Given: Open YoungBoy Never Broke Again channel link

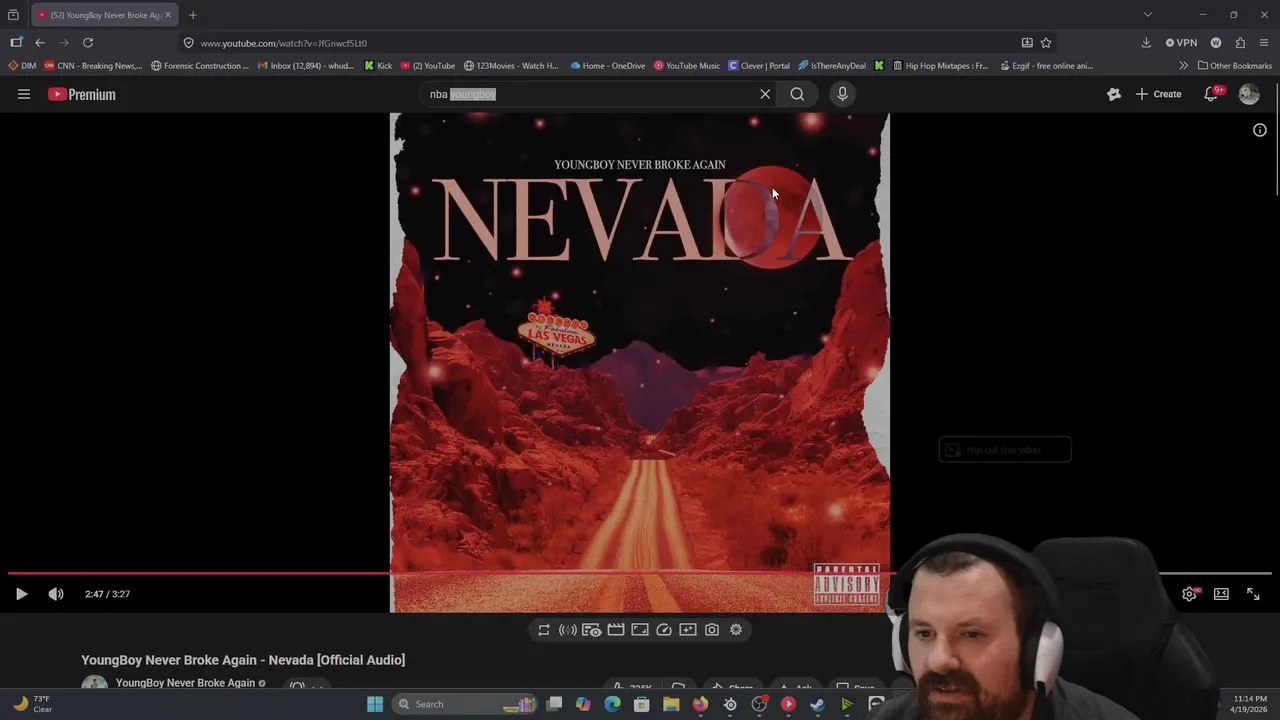Looking at the screenshot, I should click(185, 683).
